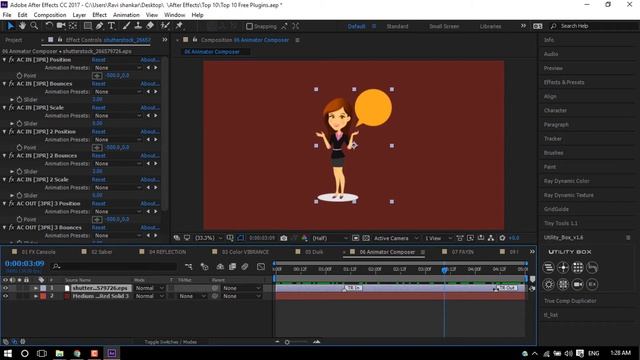Toggle AC IN [3PR] Bounces effect fx

pos(11,84)
